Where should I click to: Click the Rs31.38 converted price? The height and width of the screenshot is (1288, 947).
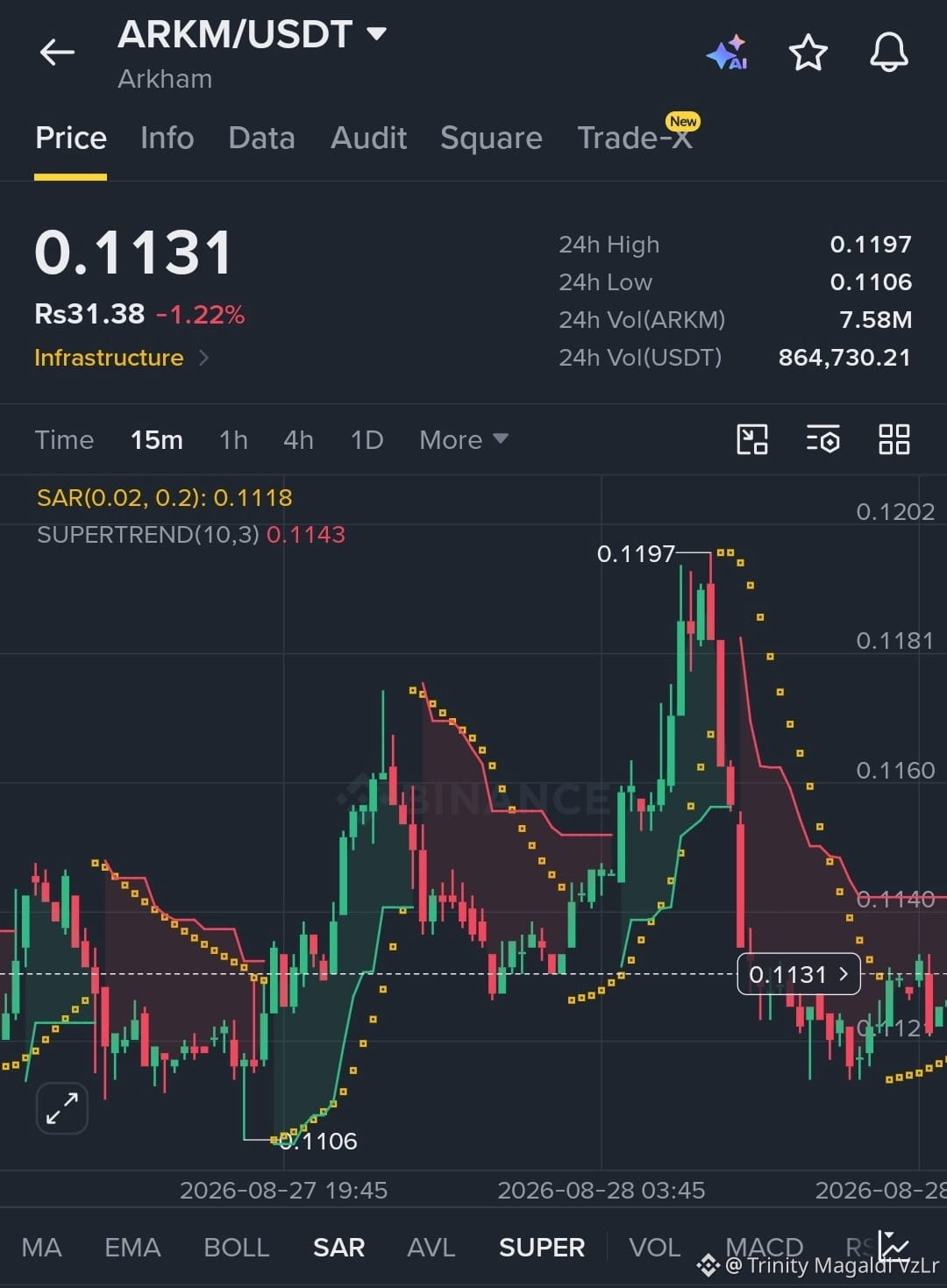click(89, 314)
